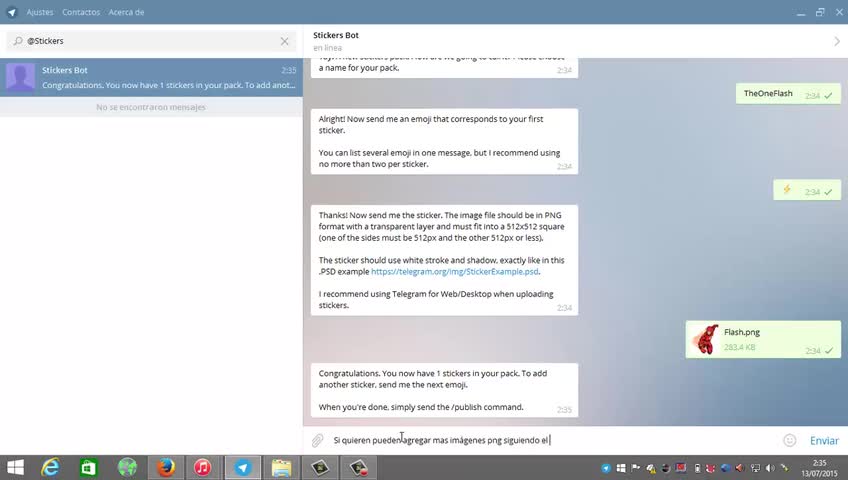
Task: Click the Congratulations bot message
Action: (444, 390)
